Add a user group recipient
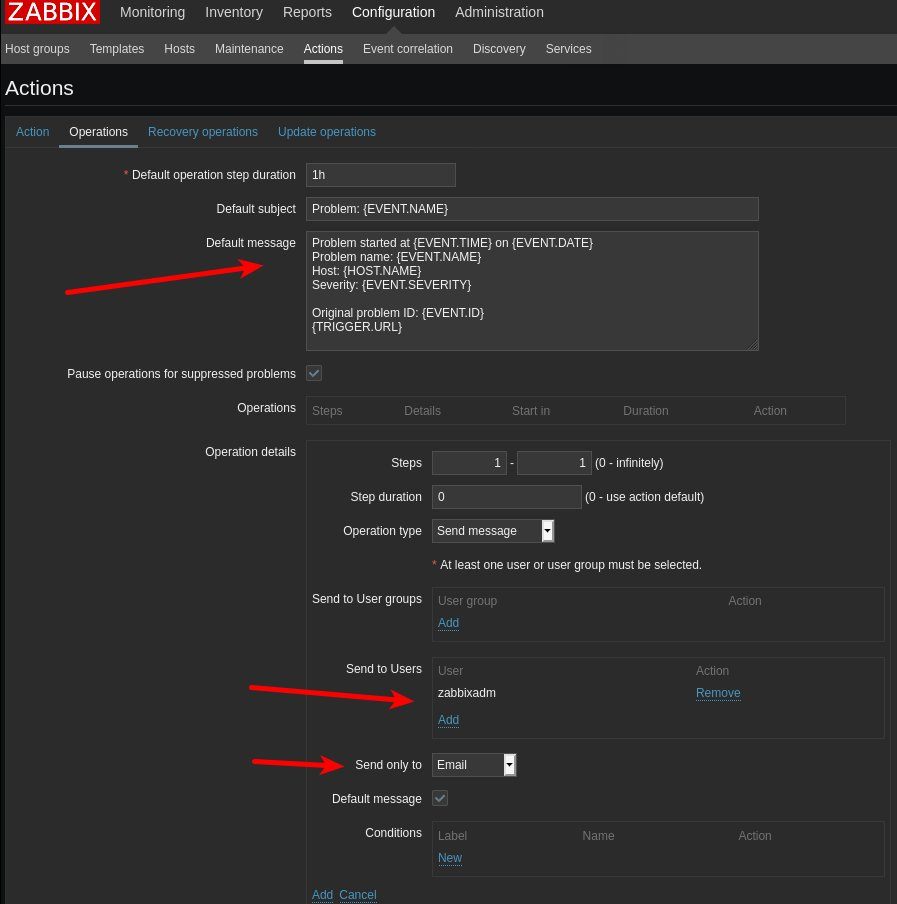 (x=448, y=623)
